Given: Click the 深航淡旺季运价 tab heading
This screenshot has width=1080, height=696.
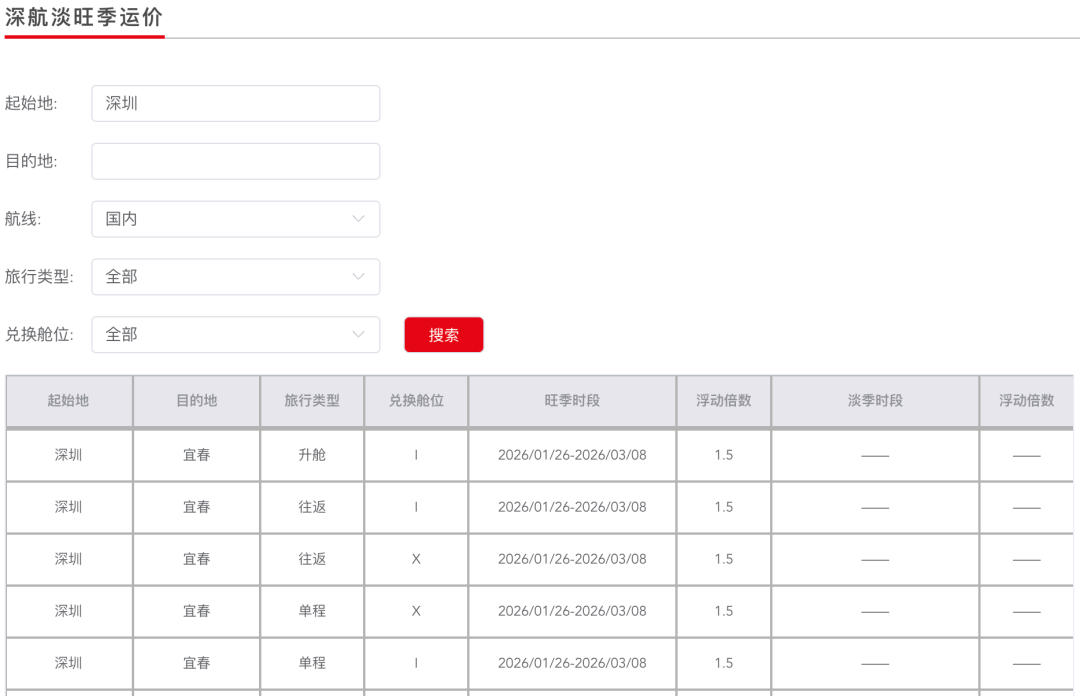Looking at the screenshot, I should pos(84,17).
